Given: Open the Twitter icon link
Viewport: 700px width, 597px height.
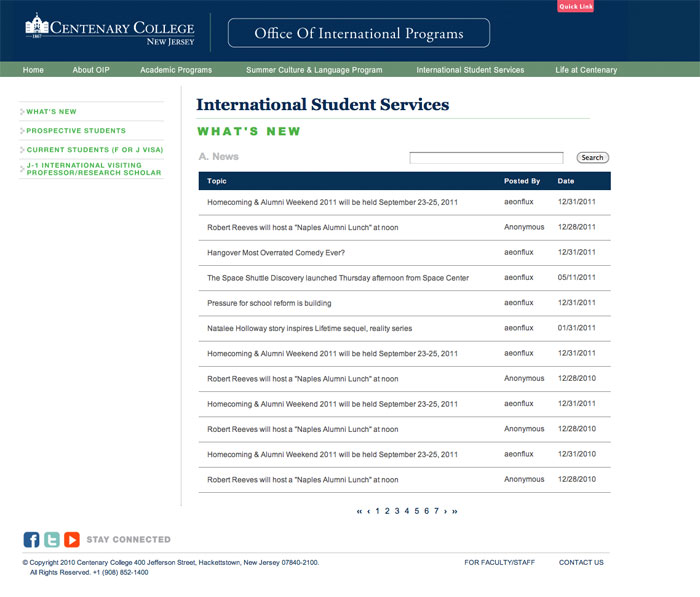Looking at the screenshot, I should (51, 540).
